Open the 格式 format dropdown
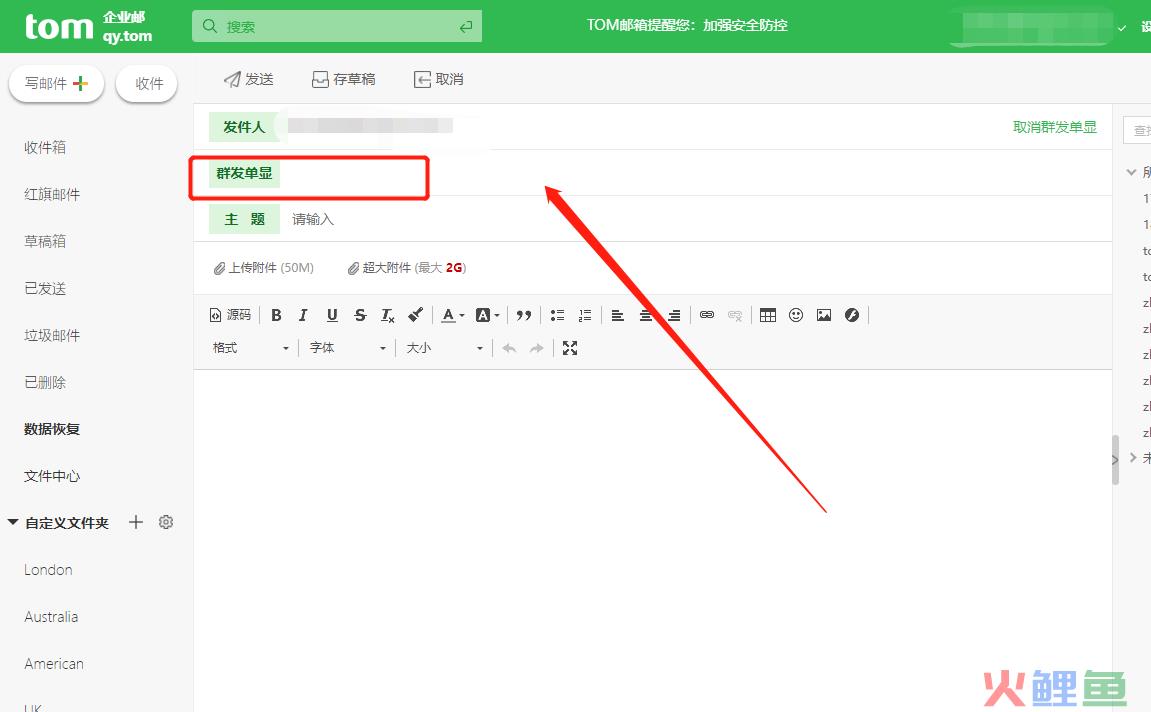Screen dimensions: 1151x712 250,348
